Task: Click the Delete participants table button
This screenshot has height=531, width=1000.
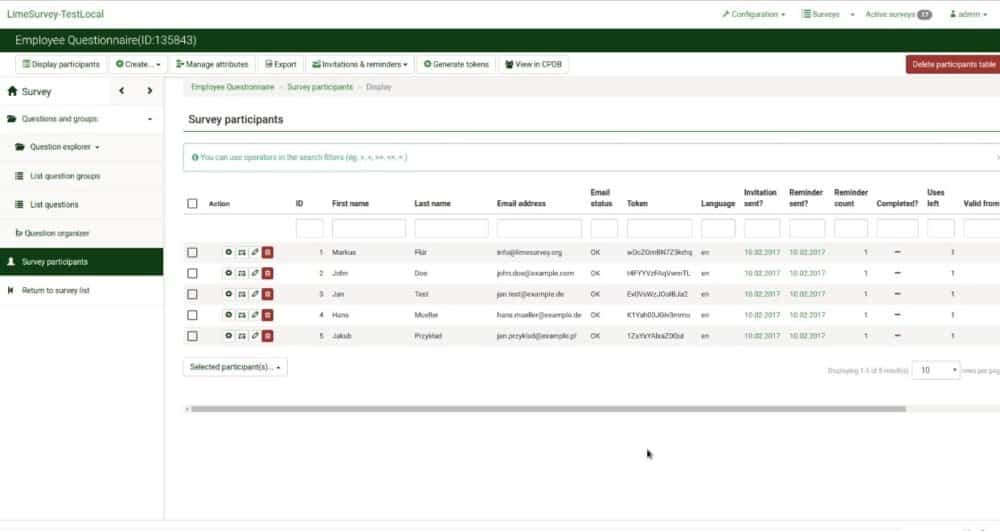Action: 953,64
